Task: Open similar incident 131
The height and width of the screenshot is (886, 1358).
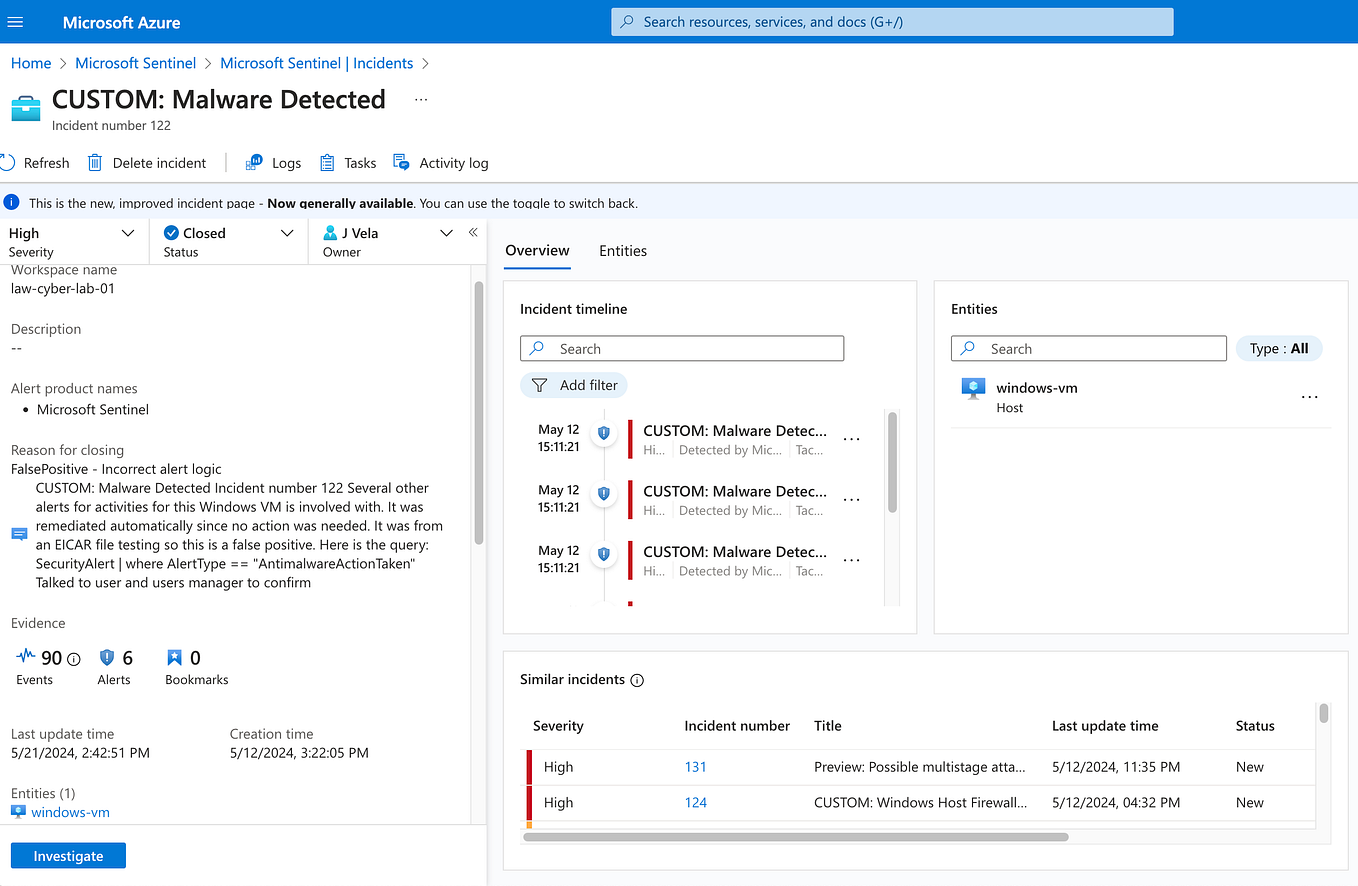Action: [x=695, y=766]
